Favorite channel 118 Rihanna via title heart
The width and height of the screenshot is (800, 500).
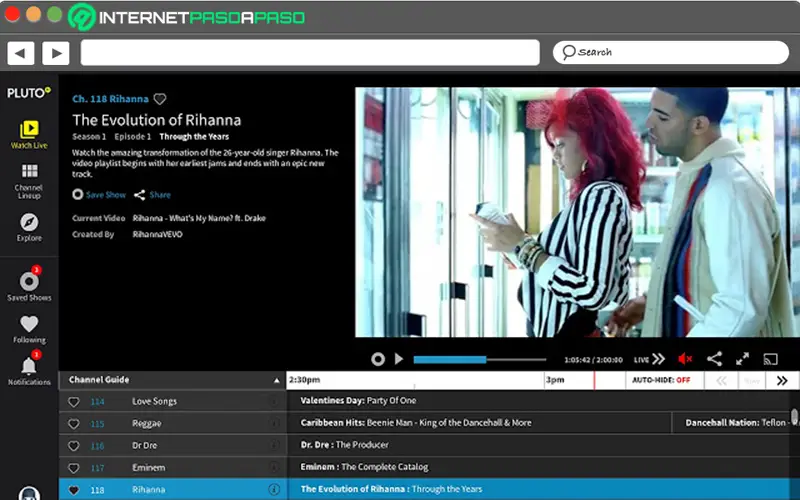(x=160, y=99)
